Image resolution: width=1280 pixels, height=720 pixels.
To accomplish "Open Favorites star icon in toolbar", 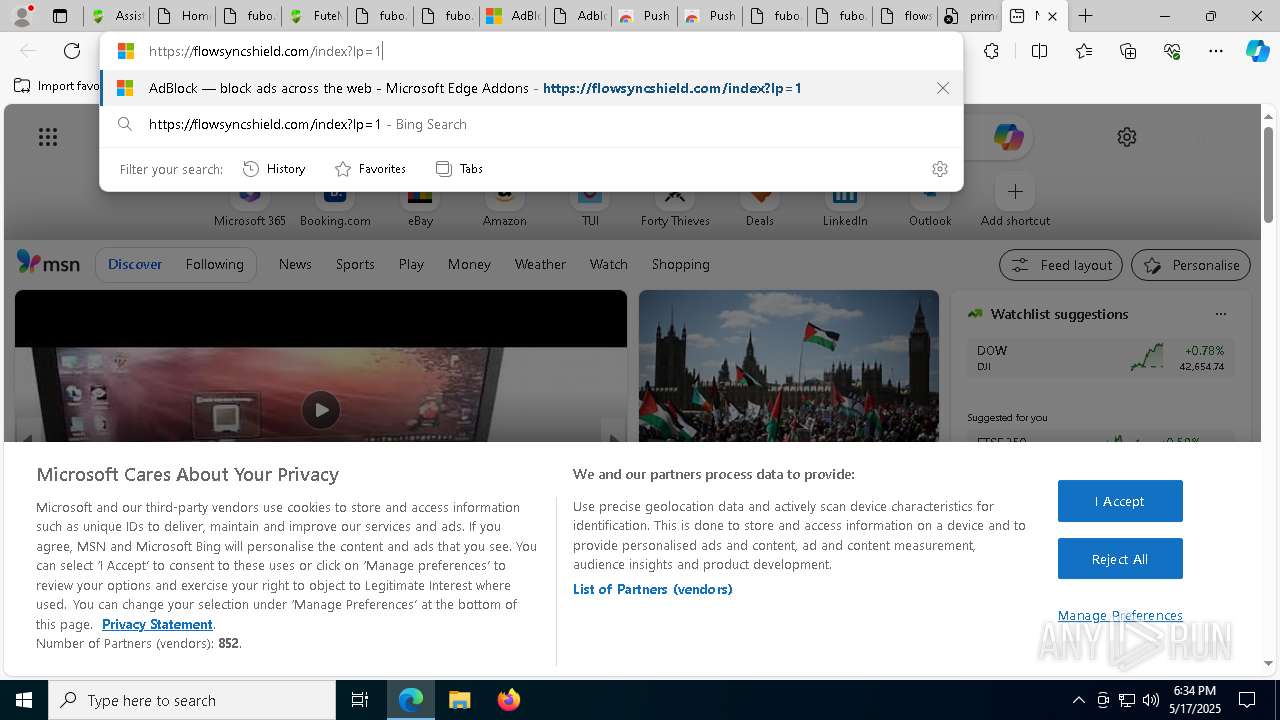I will [x=1084, y=51].
